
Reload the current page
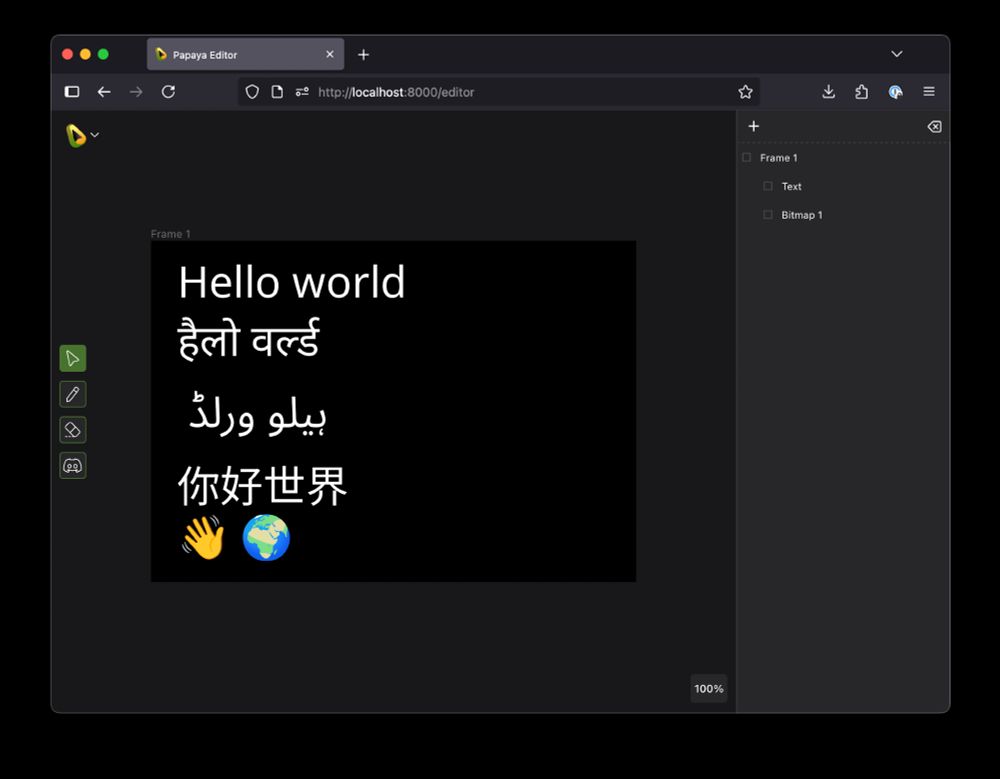tap(168, 92)
